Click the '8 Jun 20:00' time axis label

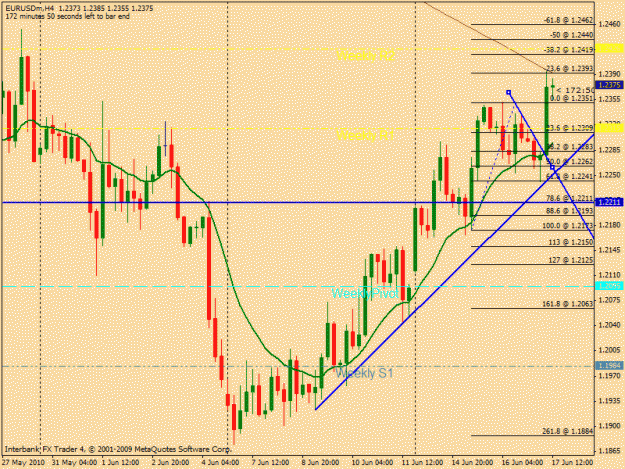[x=320, y=463]
